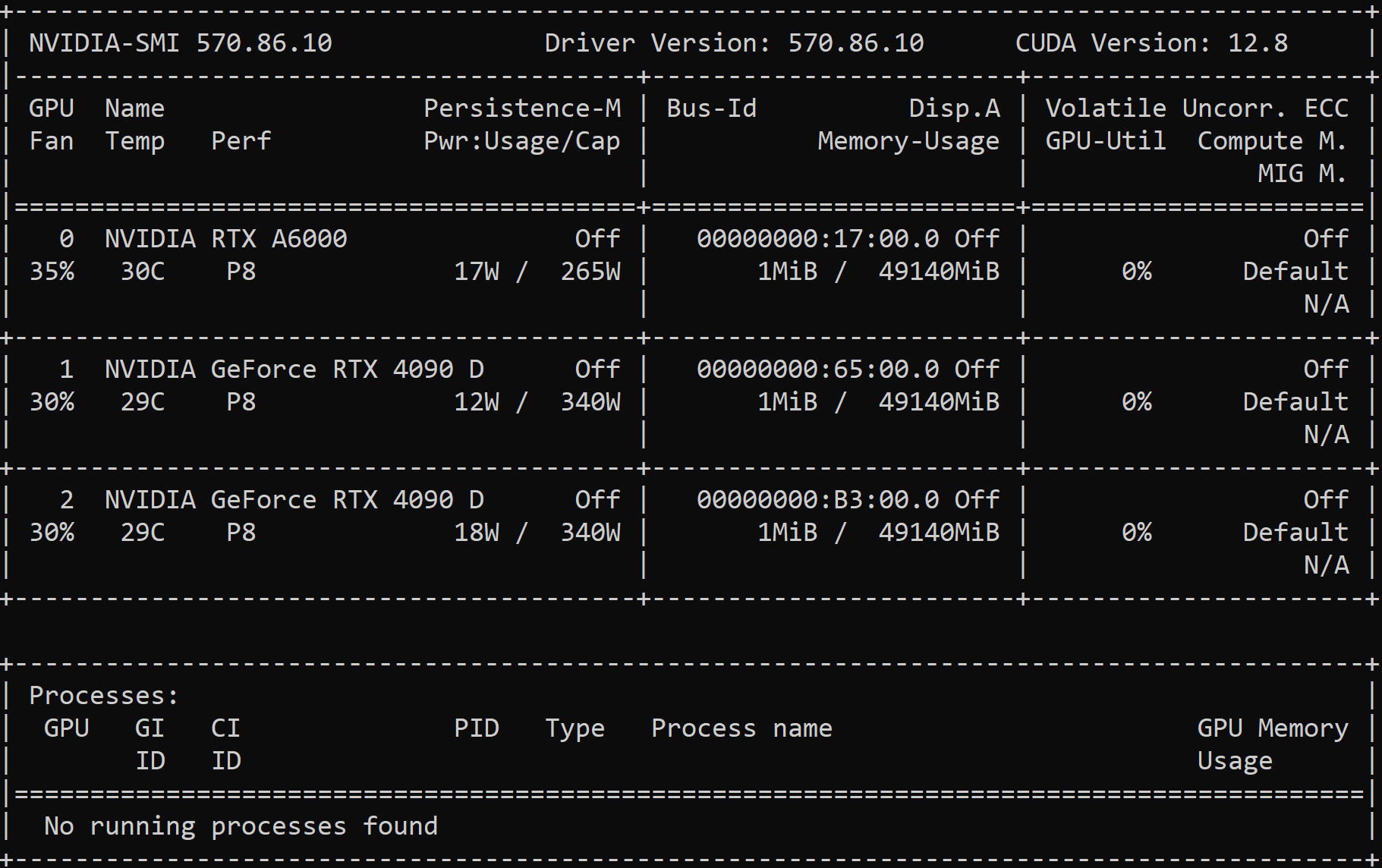The height and width of the screenshot is (868, 1382).
Task: Click GPU 2's 'NVIDIA GeForce RTX 4090 D' name
Action: pos(294,499)
